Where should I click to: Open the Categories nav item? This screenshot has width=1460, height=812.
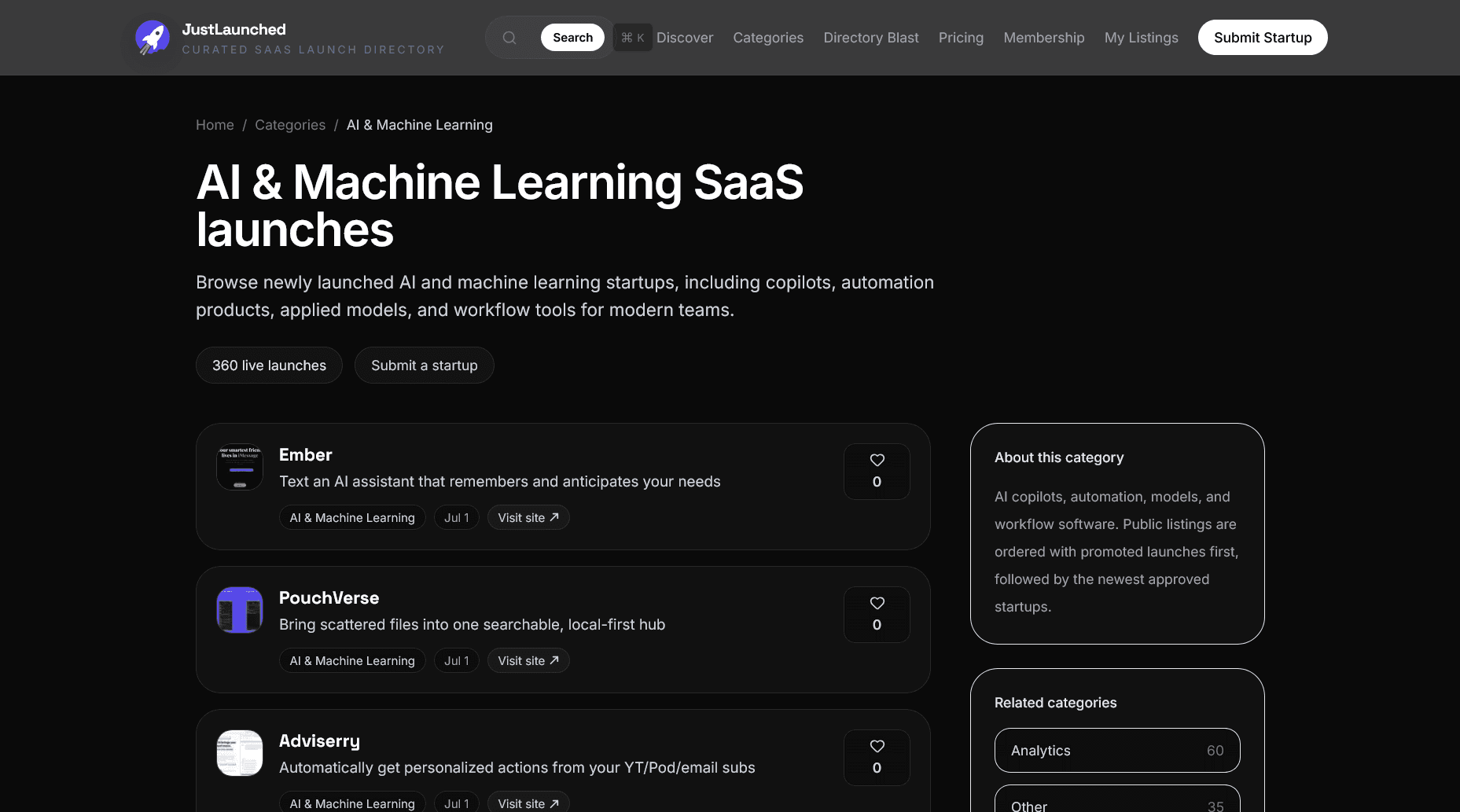(x=768, y=38)
